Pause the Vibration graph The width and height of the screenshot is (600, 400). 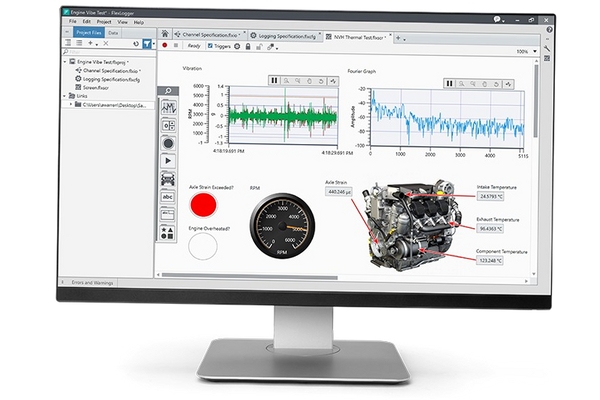274,80
